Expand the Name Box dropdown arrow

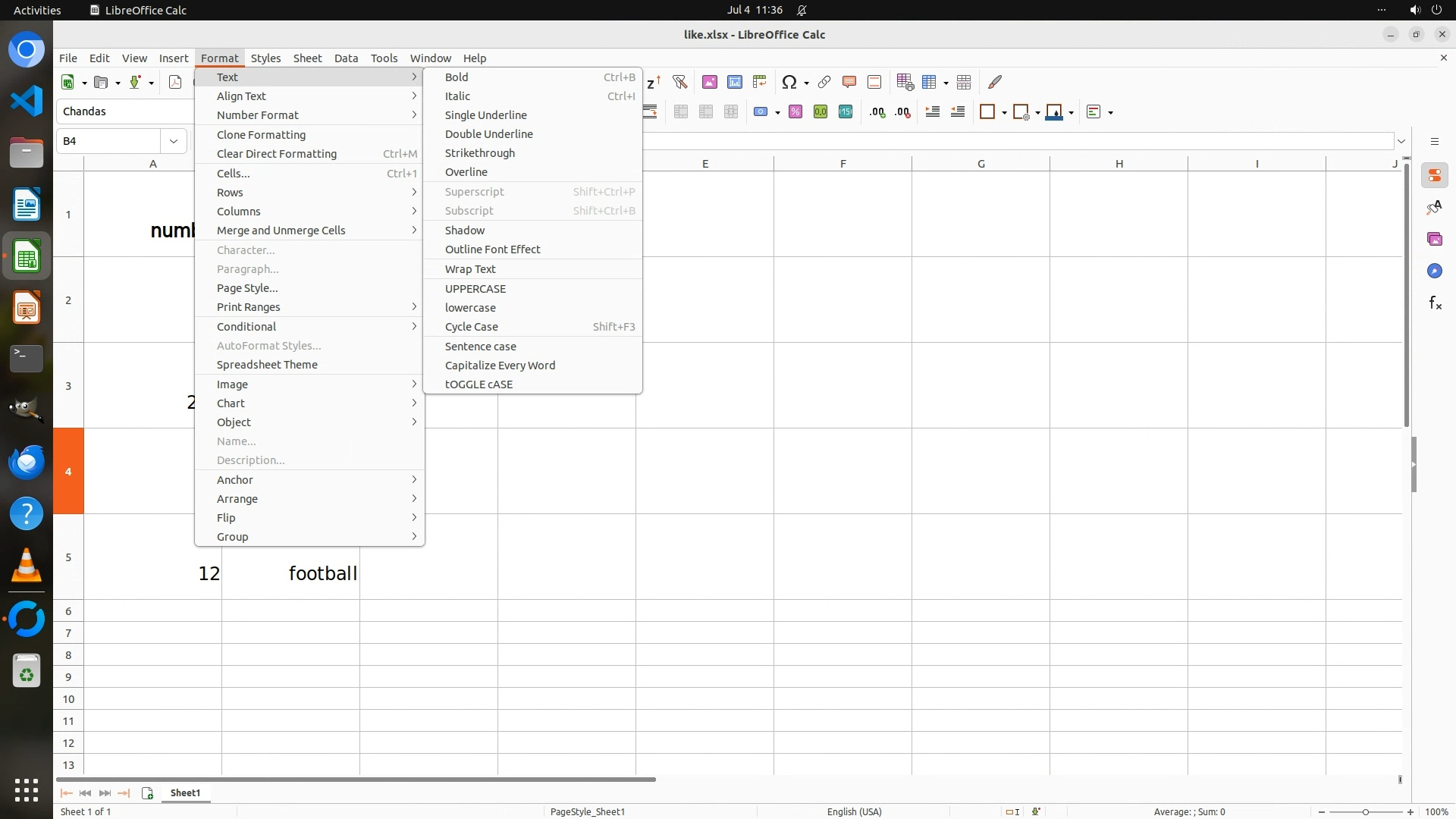coord(174,141)
